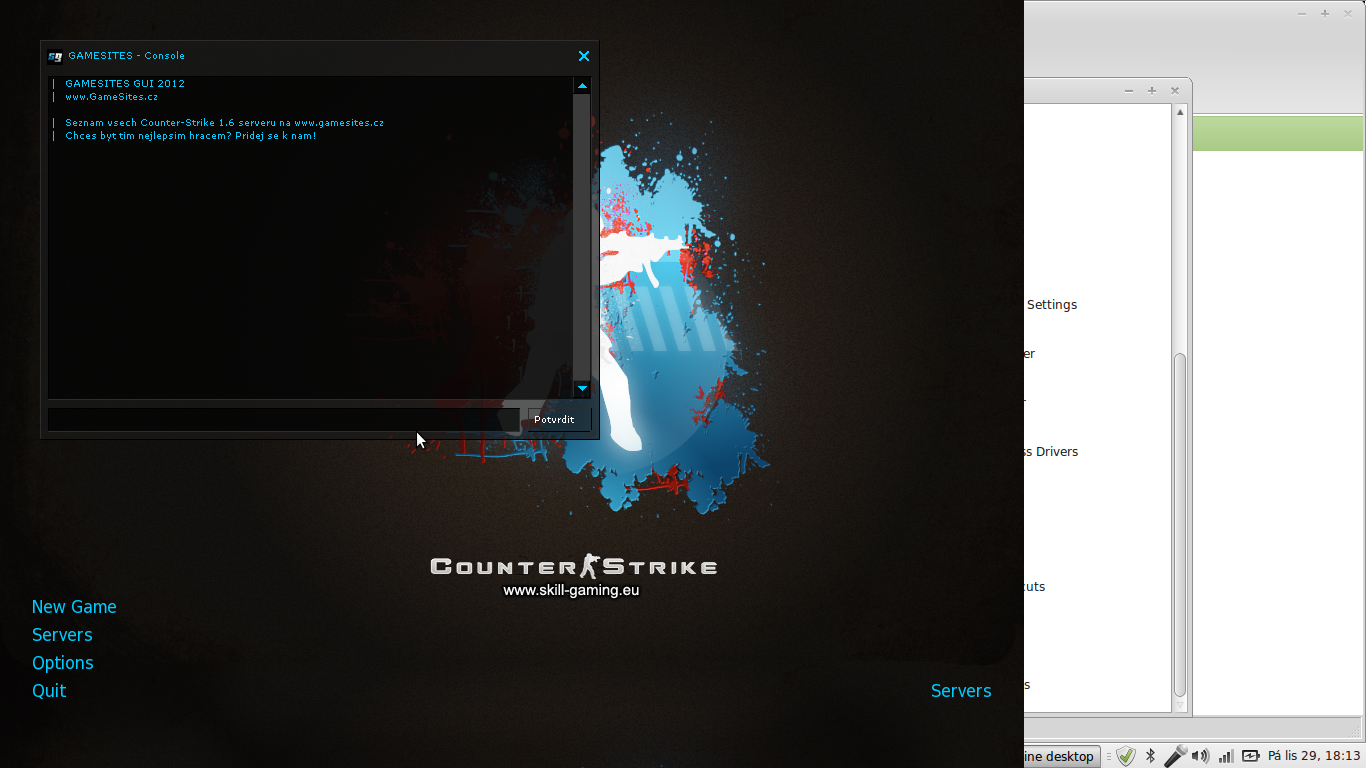The width and height of the screenshot is (1366, 768).
Task: Click the "www.GameSites.cz" console line
Action: (x=112, y=97)
